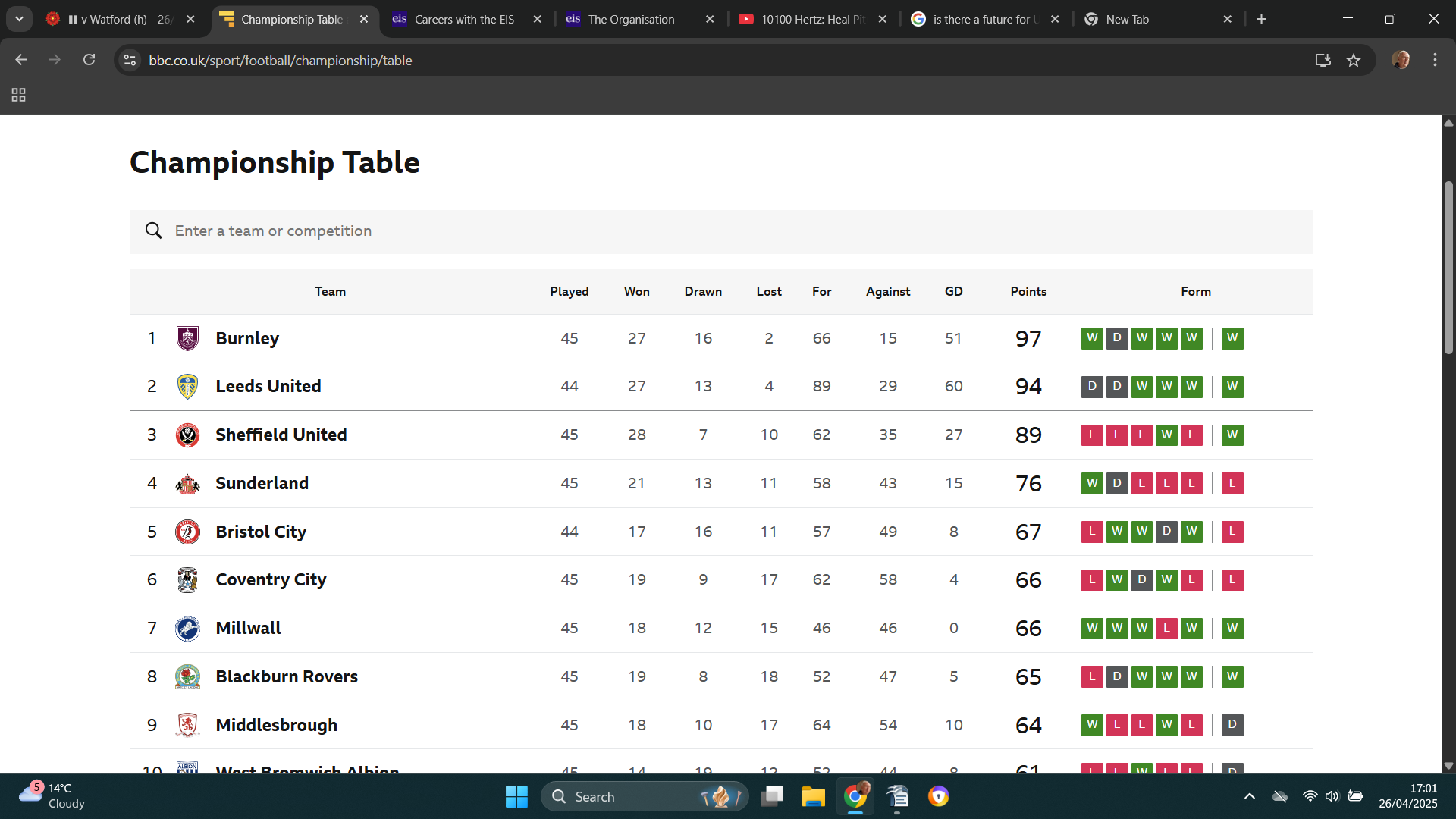Click the Chrome icon in the taskbar
Viewport: 1456px width, 819px height.
[x=855, y=796]
